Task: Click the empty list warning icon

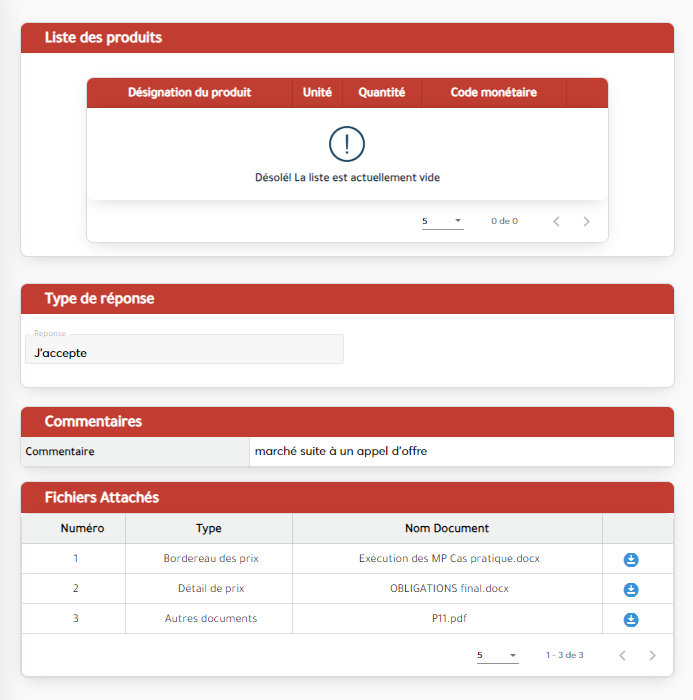Action: click(347, 144)
